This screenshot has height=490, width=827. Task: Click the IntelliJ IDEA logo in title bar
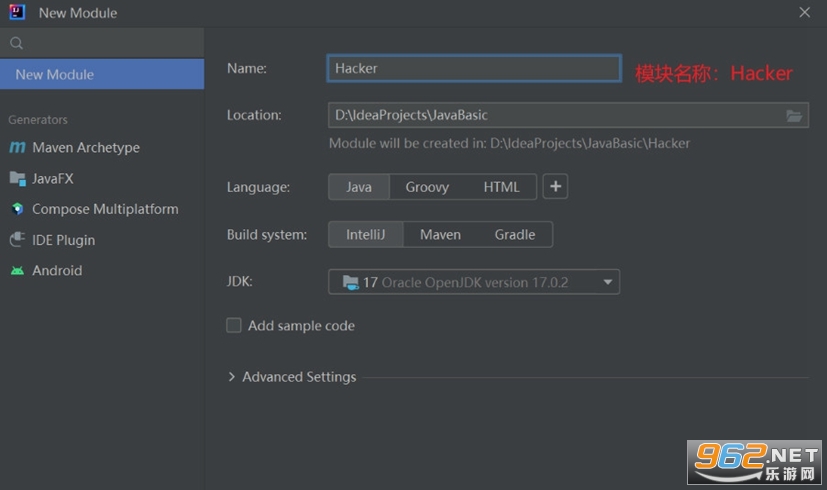[x=17, y=12]
